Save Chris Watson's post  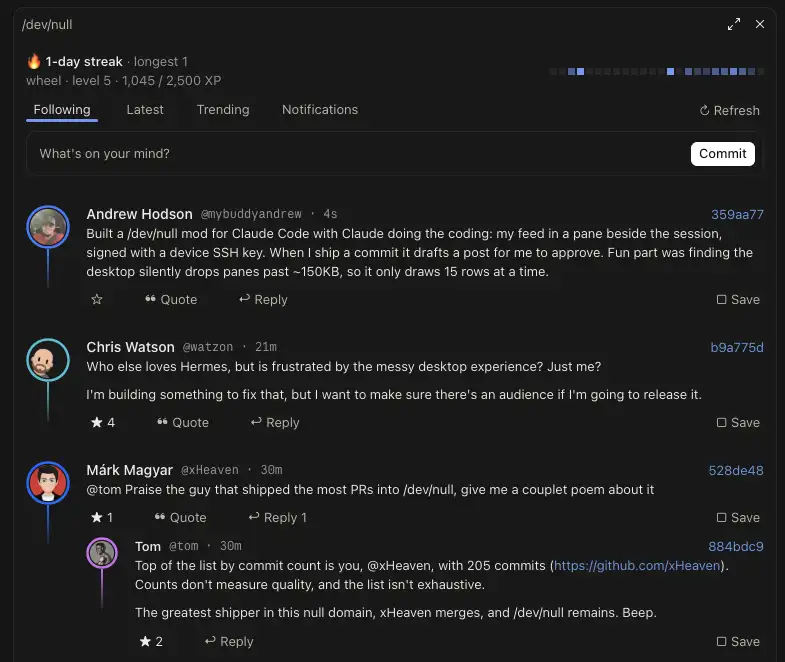738,423
